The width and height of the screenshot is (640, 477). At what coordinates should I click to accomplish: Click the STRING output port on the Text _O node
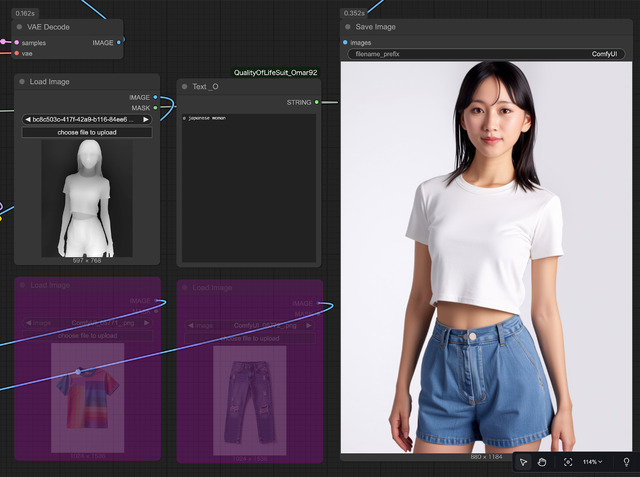pyautogui.click(x=317, y=102)
